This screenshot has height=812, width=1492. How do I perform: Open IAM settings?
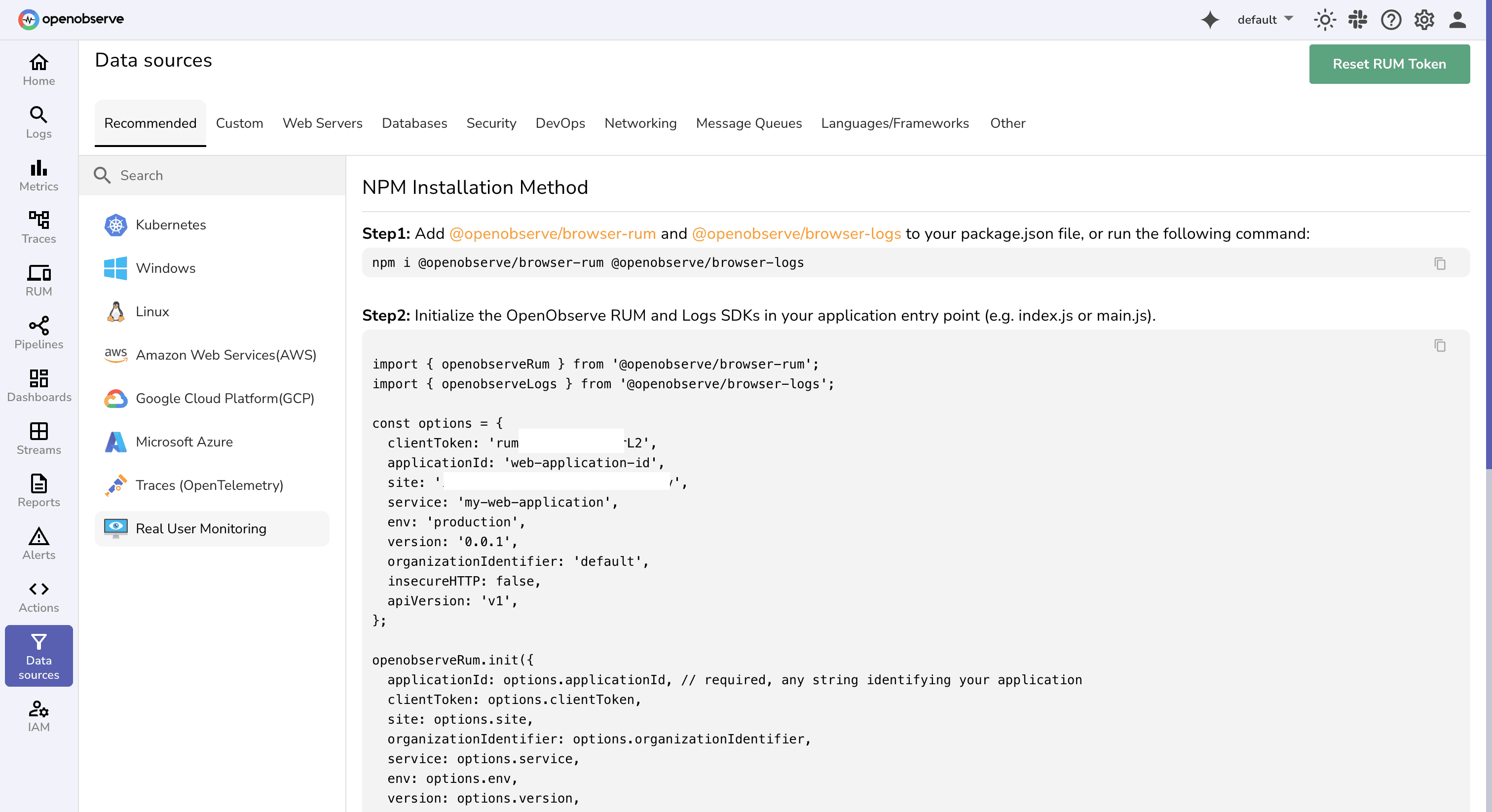point(38,716)
